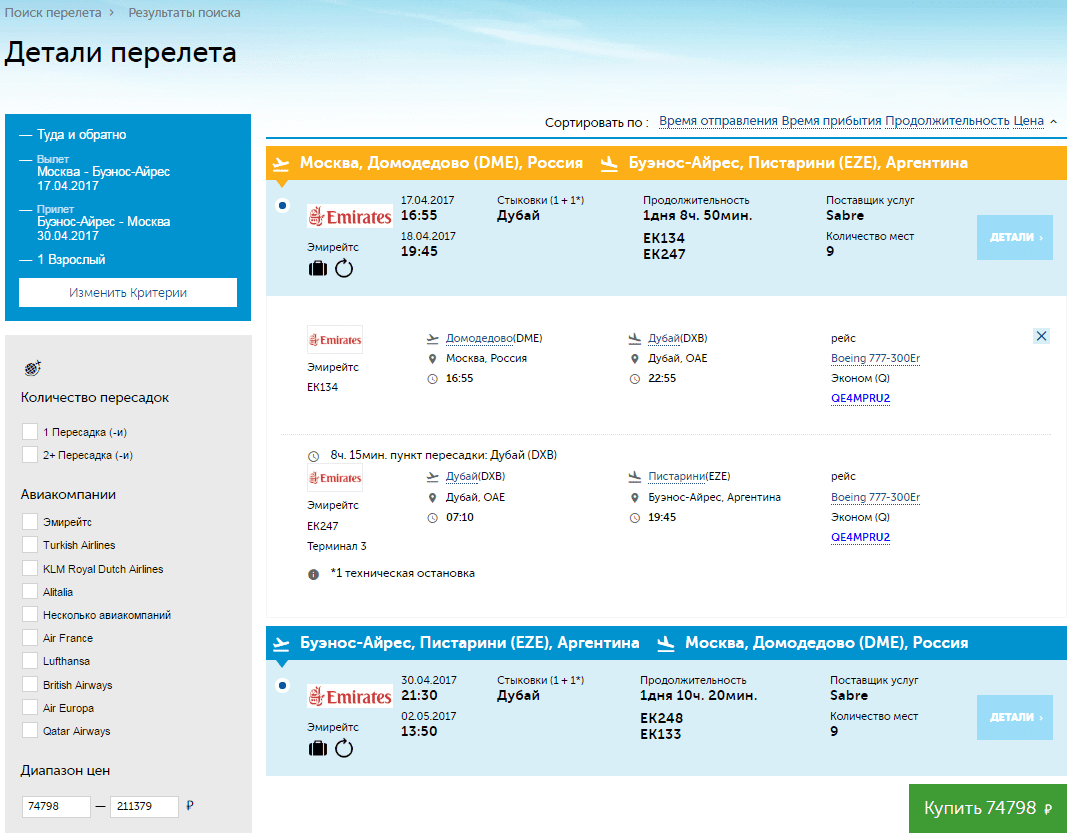The width and height of the screenshot is (1067, 833).
Task: Sort results by Время отправления
Action: (718, 121)
